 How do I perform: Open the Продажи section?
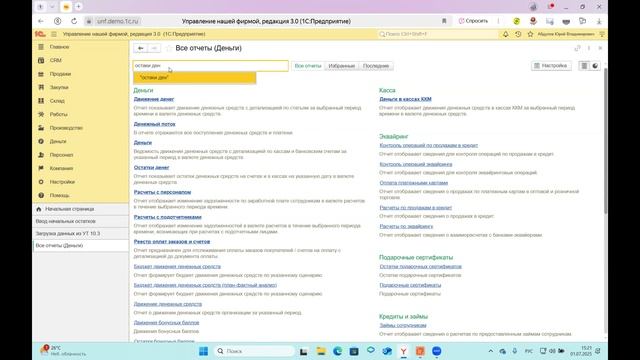[60, 74]
